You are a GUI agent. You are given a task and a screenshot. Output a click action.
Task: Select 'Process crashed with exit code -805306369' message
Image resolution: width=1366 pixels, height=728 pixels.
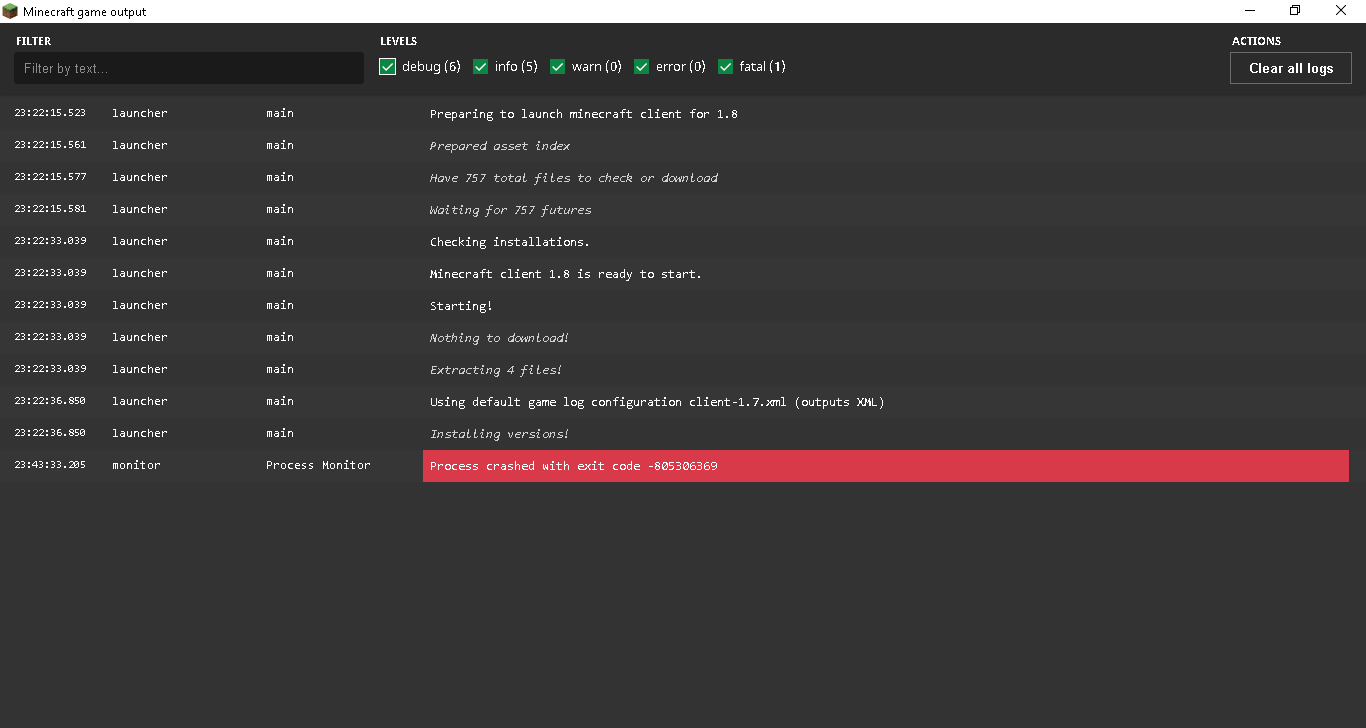coord(574,466)
